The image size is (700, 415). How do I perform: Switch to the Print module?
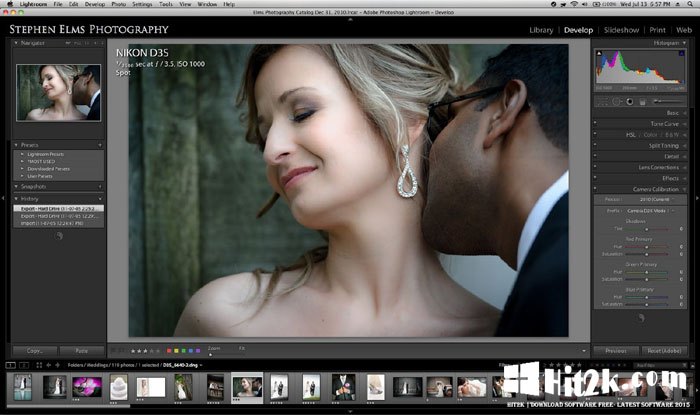tap(657, 30)
